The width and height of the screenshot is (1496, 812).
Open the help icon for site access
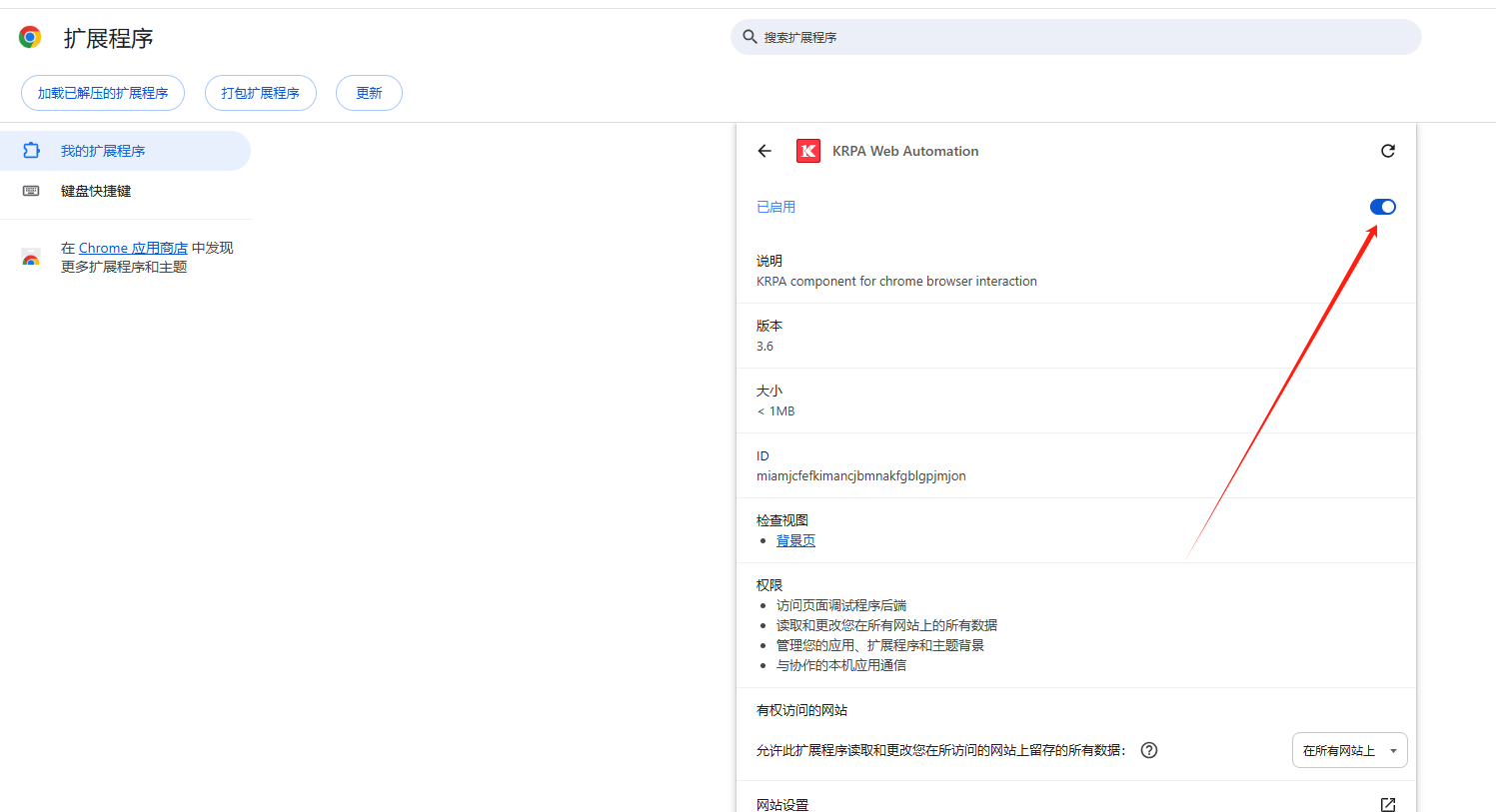[x=1149, y=750]
